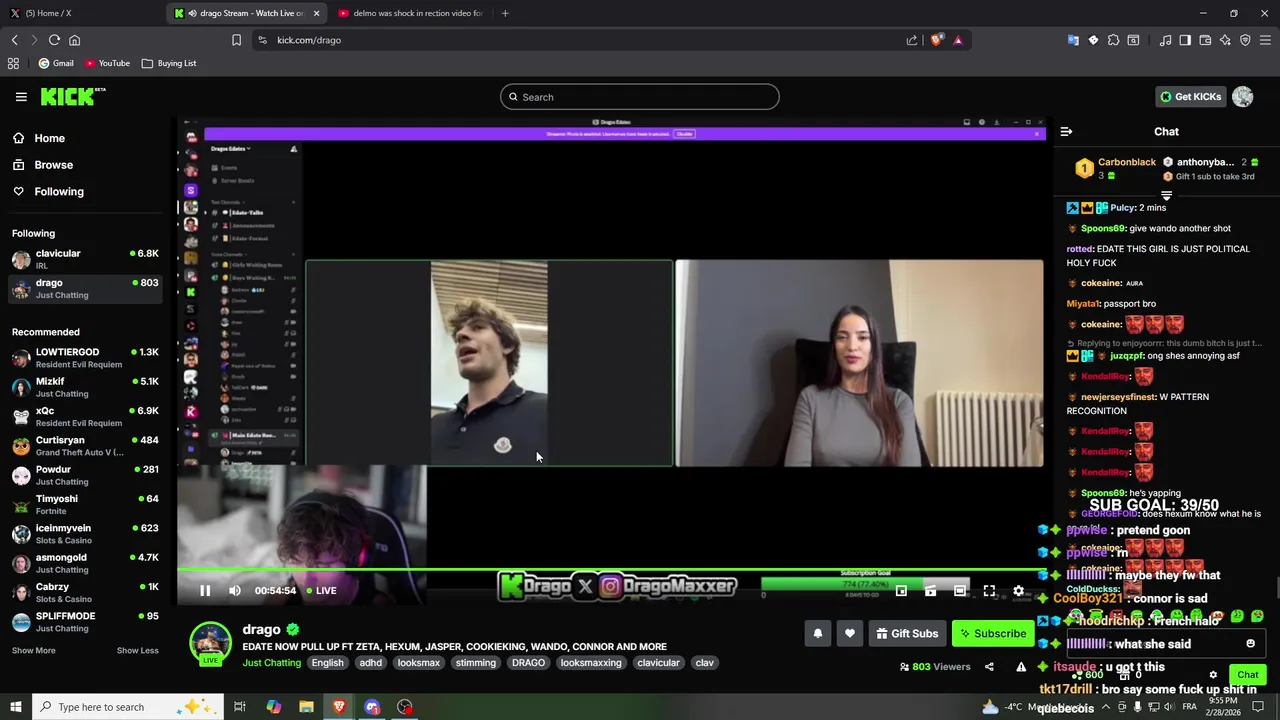Open emoji picker in chat input

click(x=1250, y=644)
